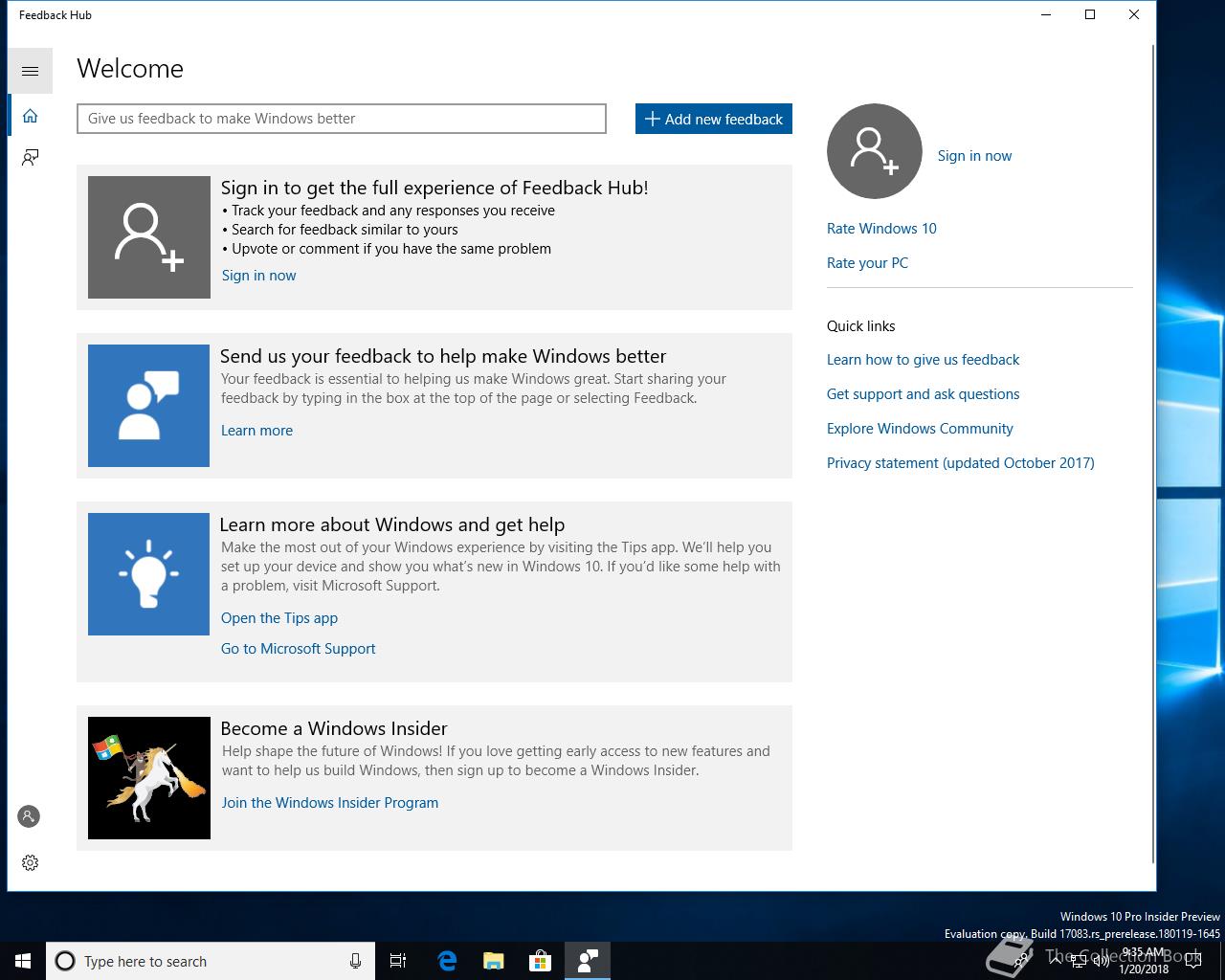Open Privacy statement (updated October 2017)
Viewport: 1225px width, 980px height.
point(960,463)
